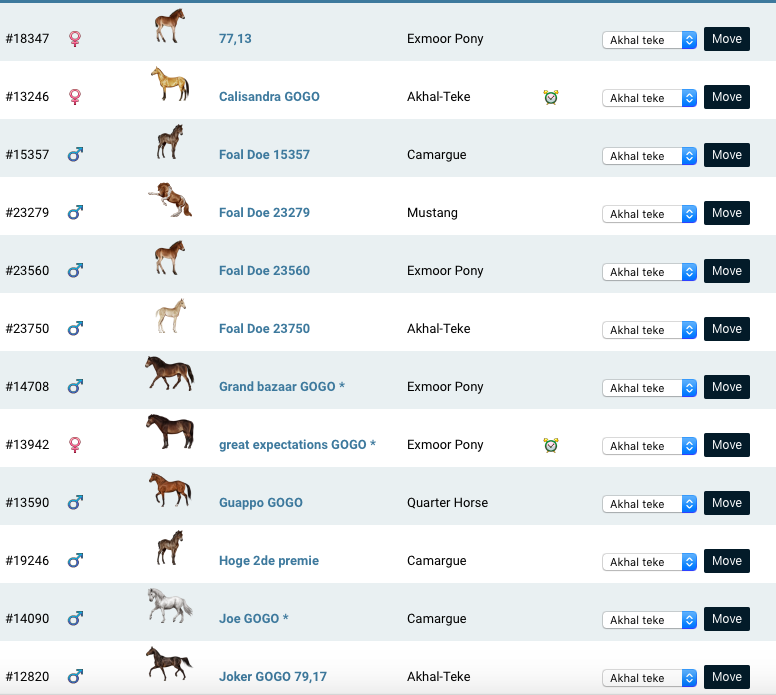The width and height of the screenshot is (776, 695).
Task: Open the breed dropdown for horse 77,13
Action: click(x=649, y=40)
